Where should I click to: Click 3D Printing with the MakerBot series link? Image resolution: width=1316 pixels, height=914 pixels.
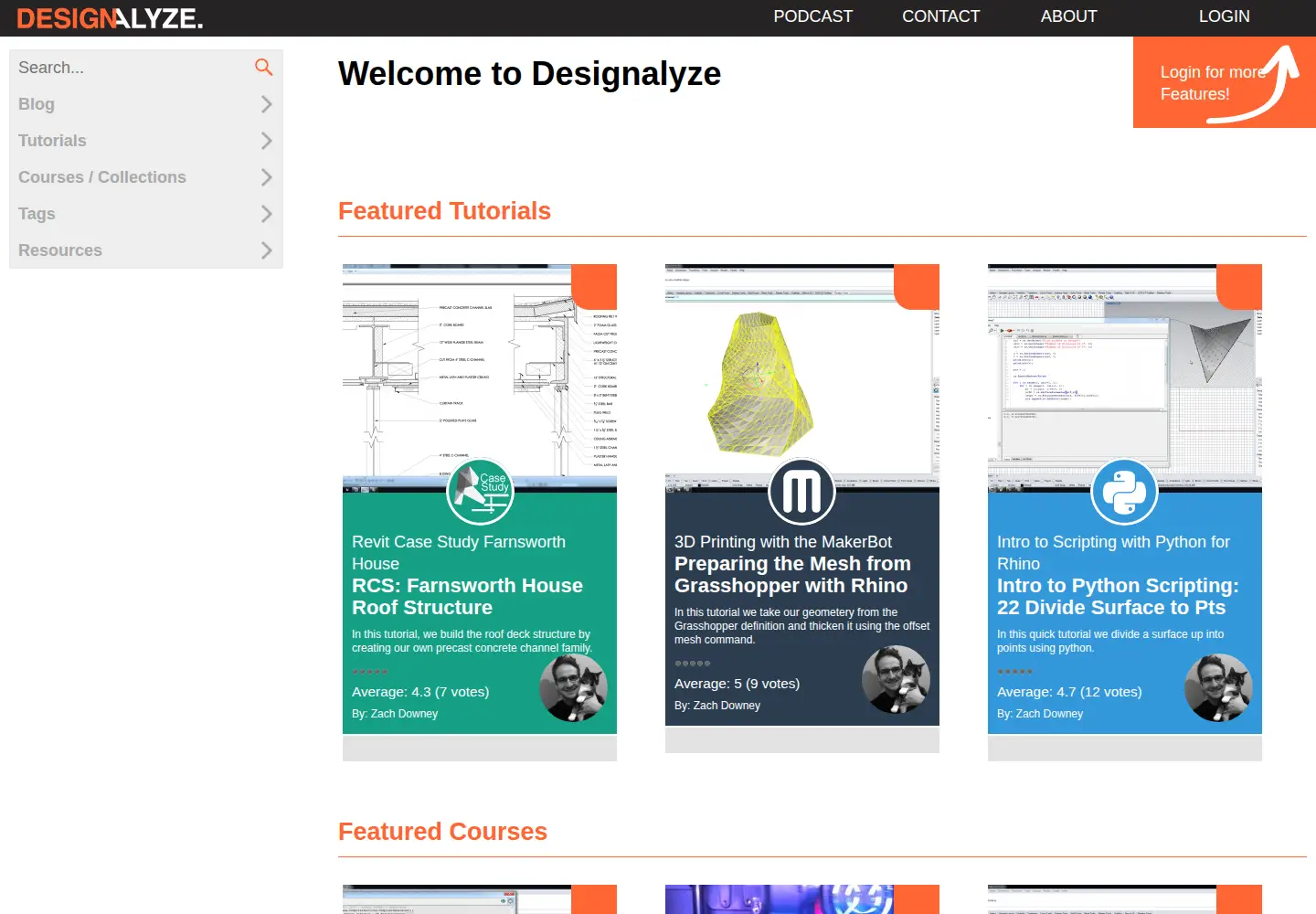tap(783, 542)
